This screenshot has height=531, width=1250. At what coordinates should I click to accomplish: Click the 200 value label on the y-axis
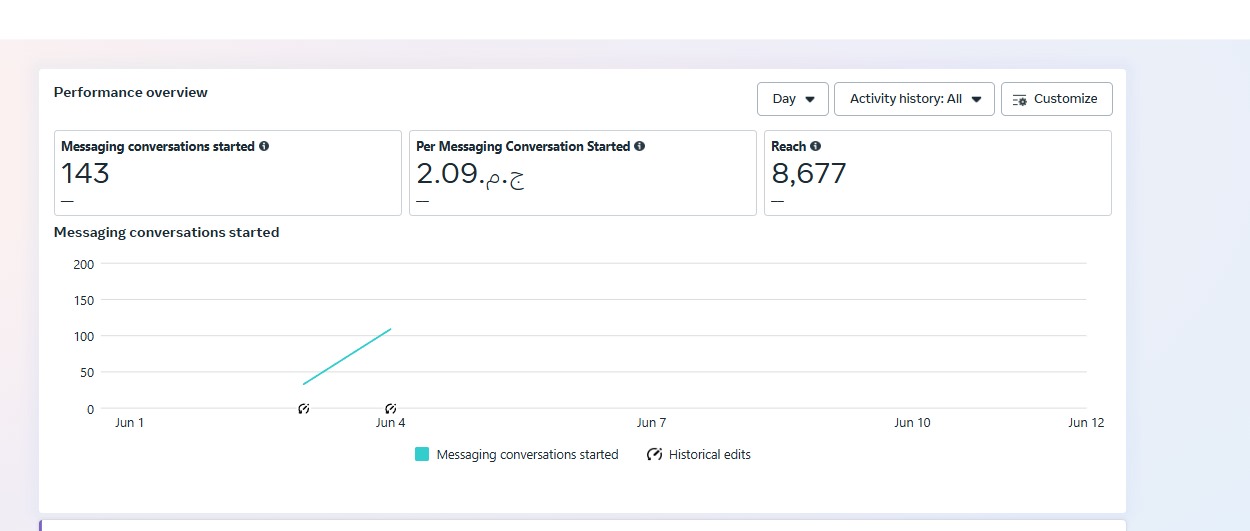(84, 264)
